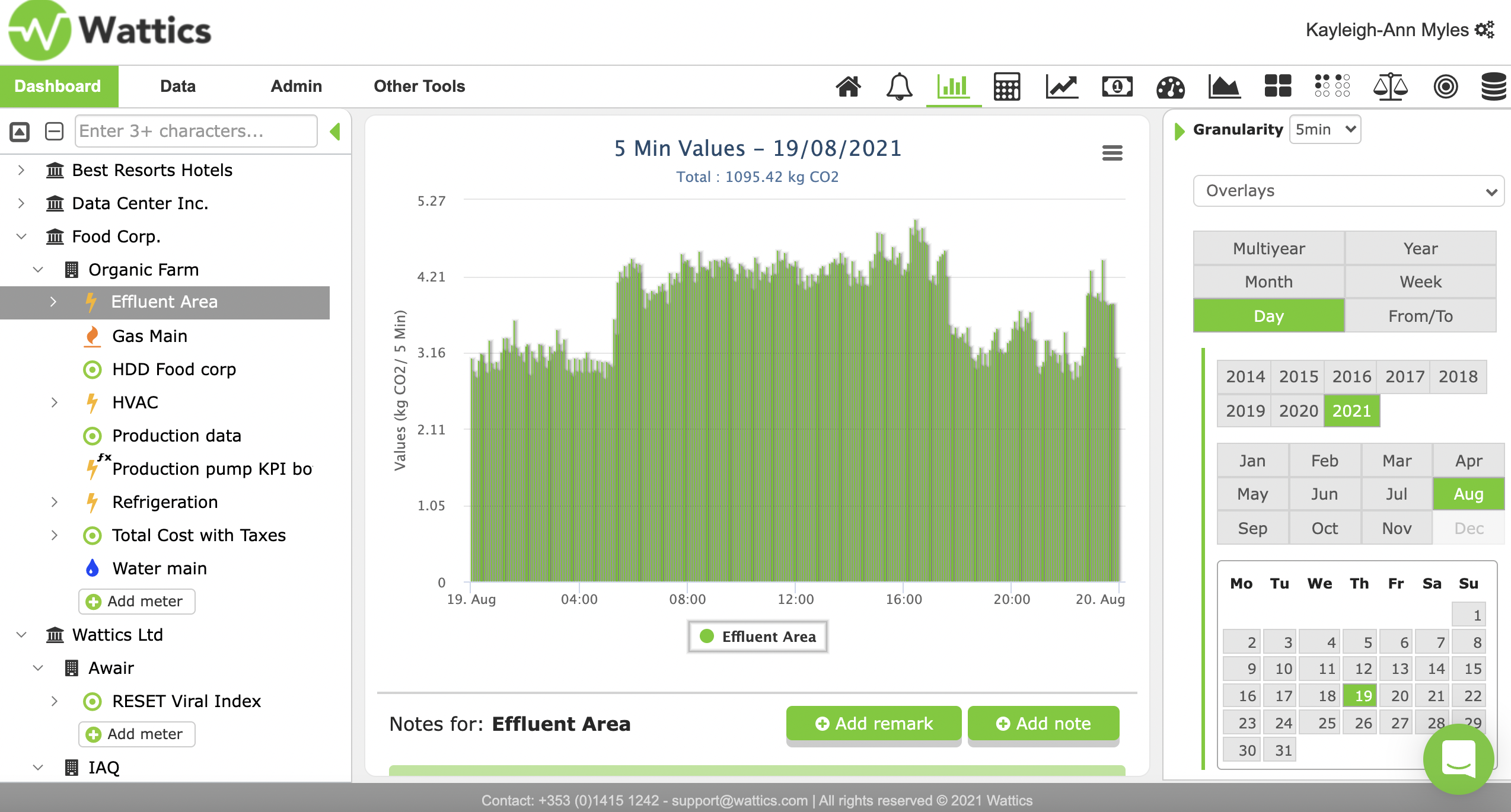This screenshot has height=812, width=1511.
Task: Click the meter search input field
Action: pos(196,131)
